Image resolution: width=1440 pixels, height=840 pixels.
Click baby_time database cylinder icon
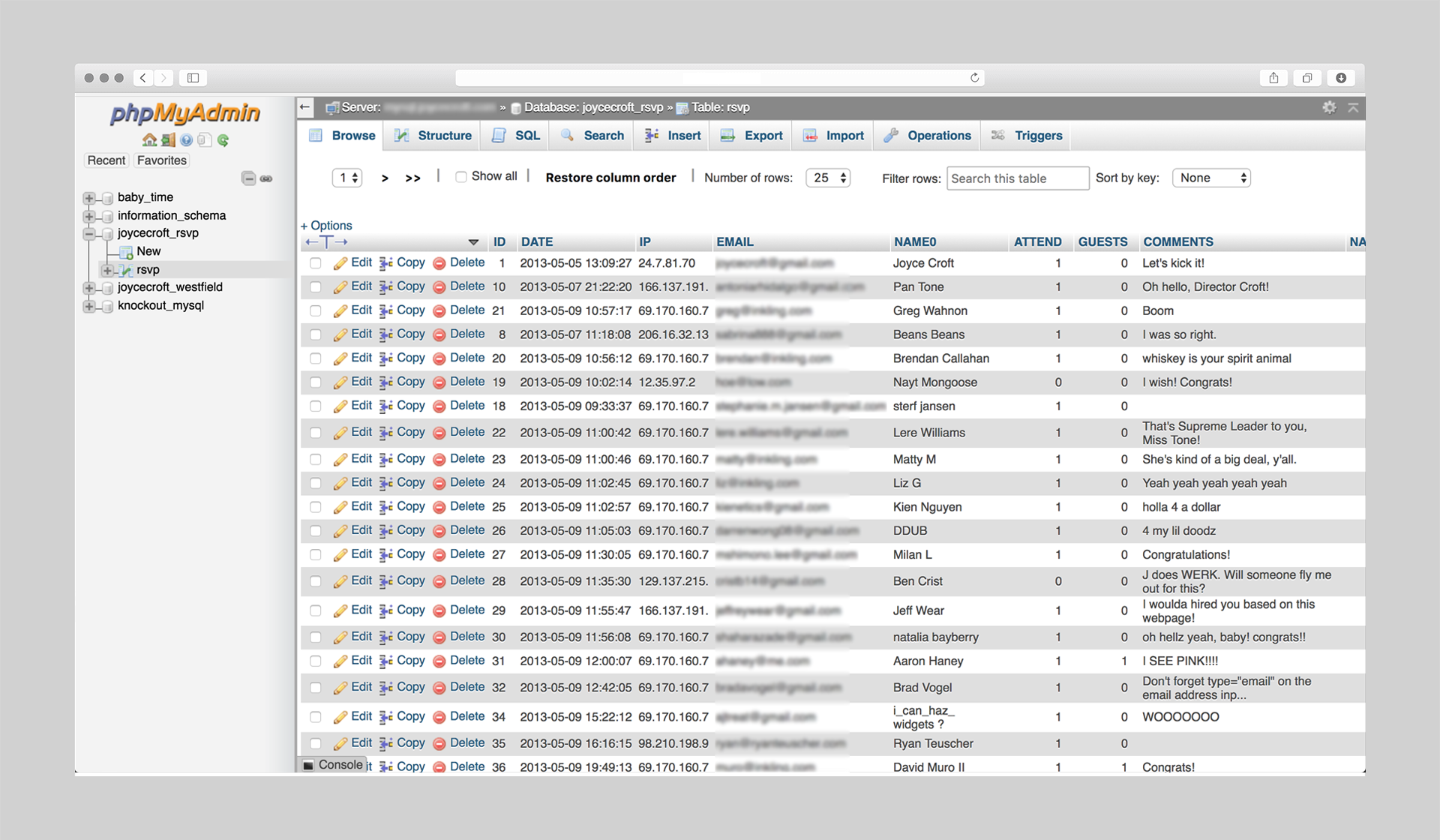107,198
